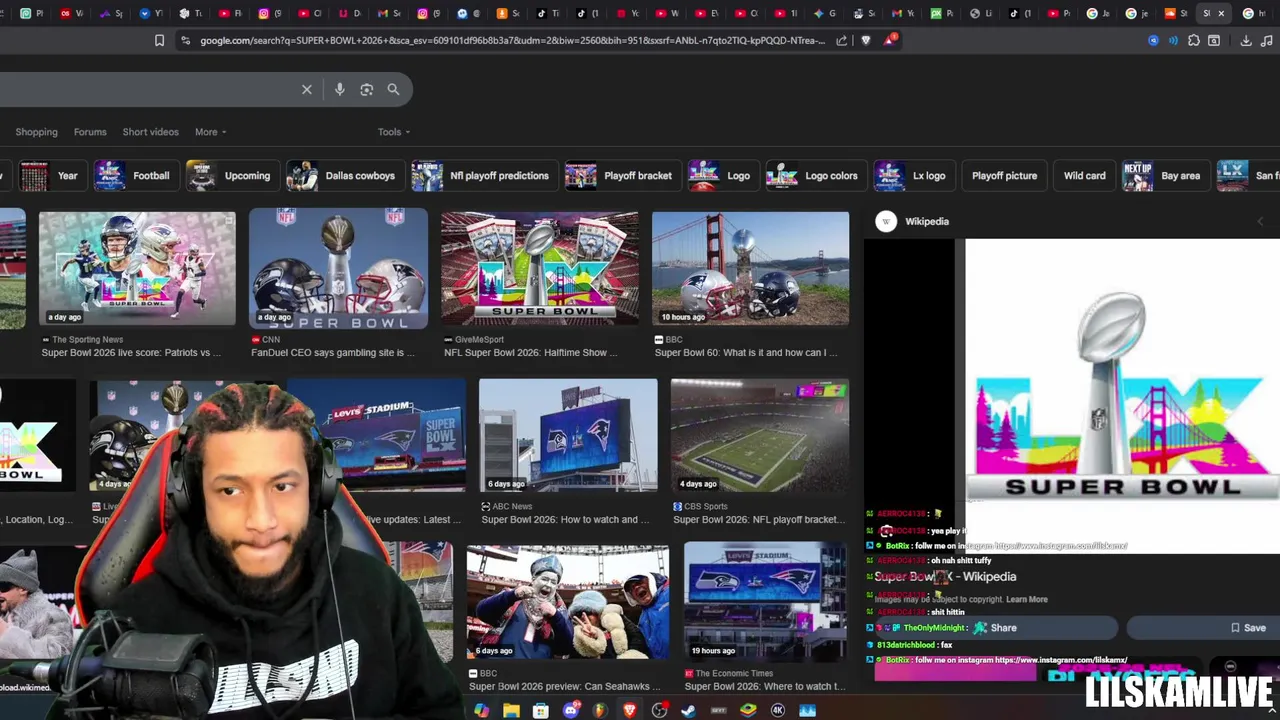
Task: Click the share icon in the address bar
Action: point(842,41)
